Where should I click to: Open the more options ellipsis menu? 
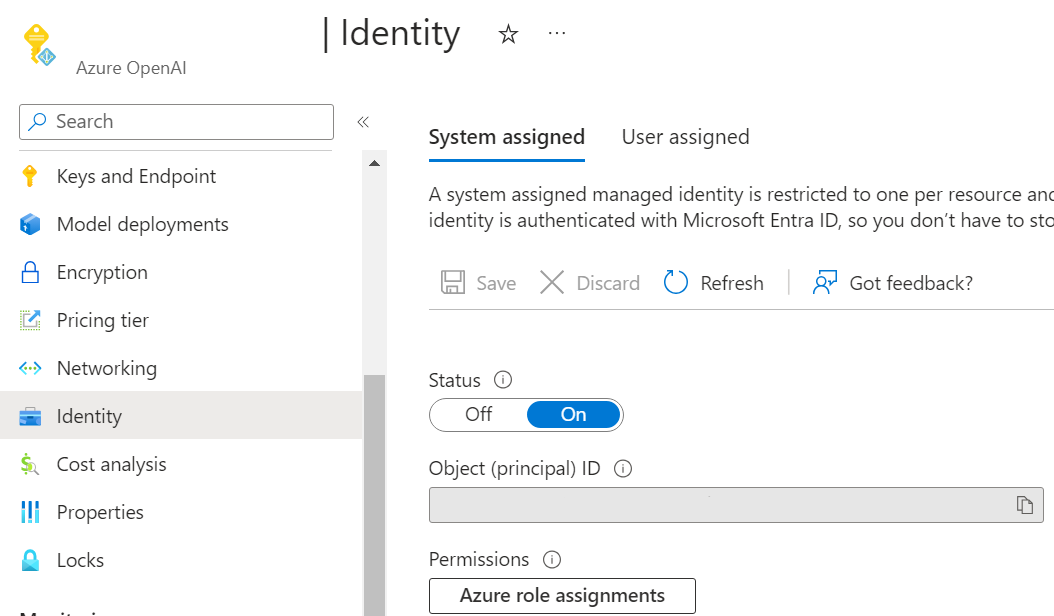pyautogui.click(x=557, y=34)
